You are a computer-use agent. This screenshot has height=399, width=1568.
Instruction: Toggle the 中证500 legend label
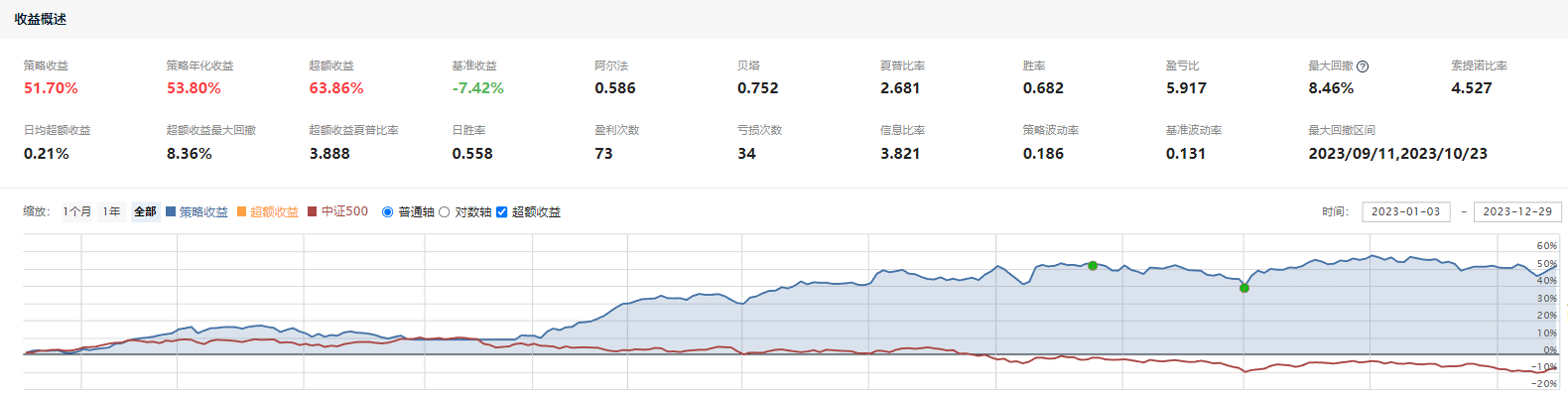[x=344, y=211]
